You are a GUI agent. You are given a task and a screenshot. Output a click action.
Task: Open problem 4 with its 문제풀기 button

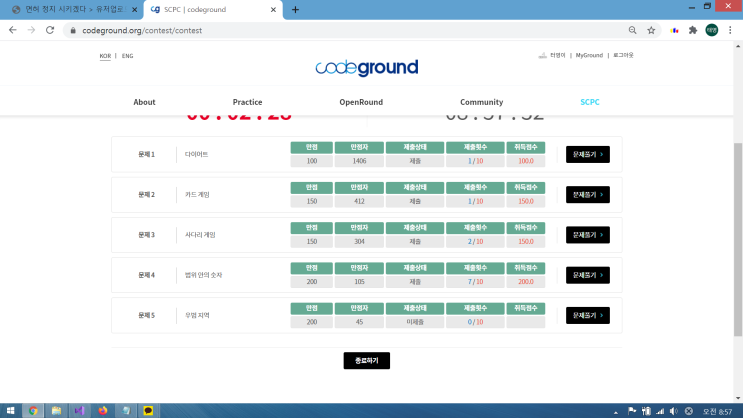click(x=588, y=275)
